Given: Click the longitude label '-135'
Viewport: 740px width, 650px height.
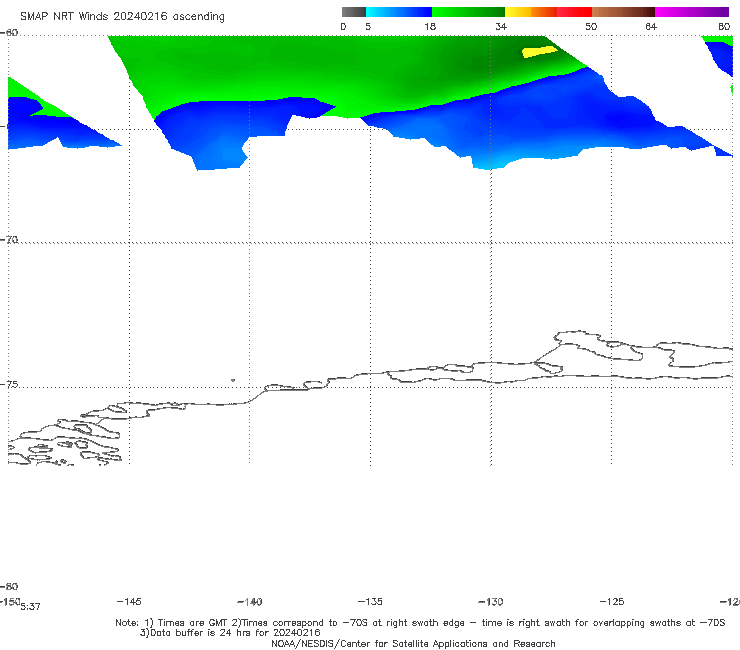Looking at the screenshot, I should tap(370, 601).
